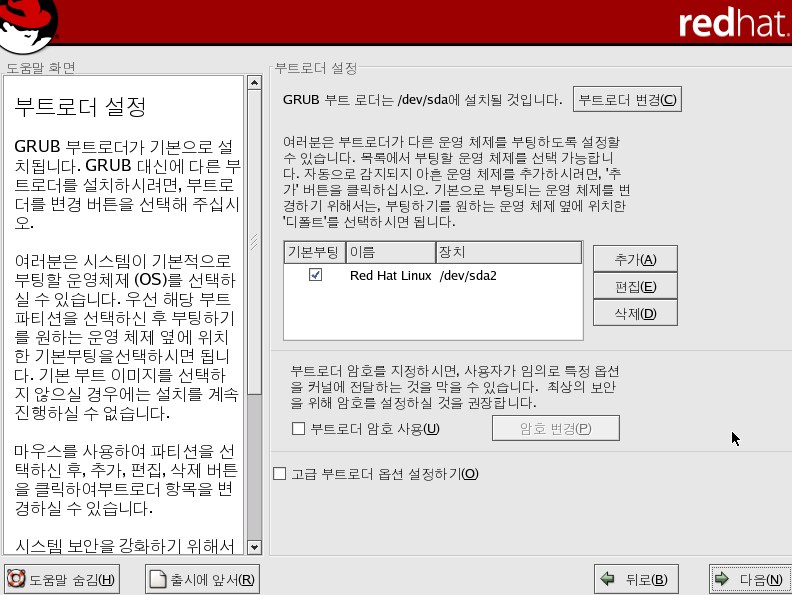Click help panel scrollbar down arrow
This screenshot has height=595, width=792.
click(x=255, y=547)
